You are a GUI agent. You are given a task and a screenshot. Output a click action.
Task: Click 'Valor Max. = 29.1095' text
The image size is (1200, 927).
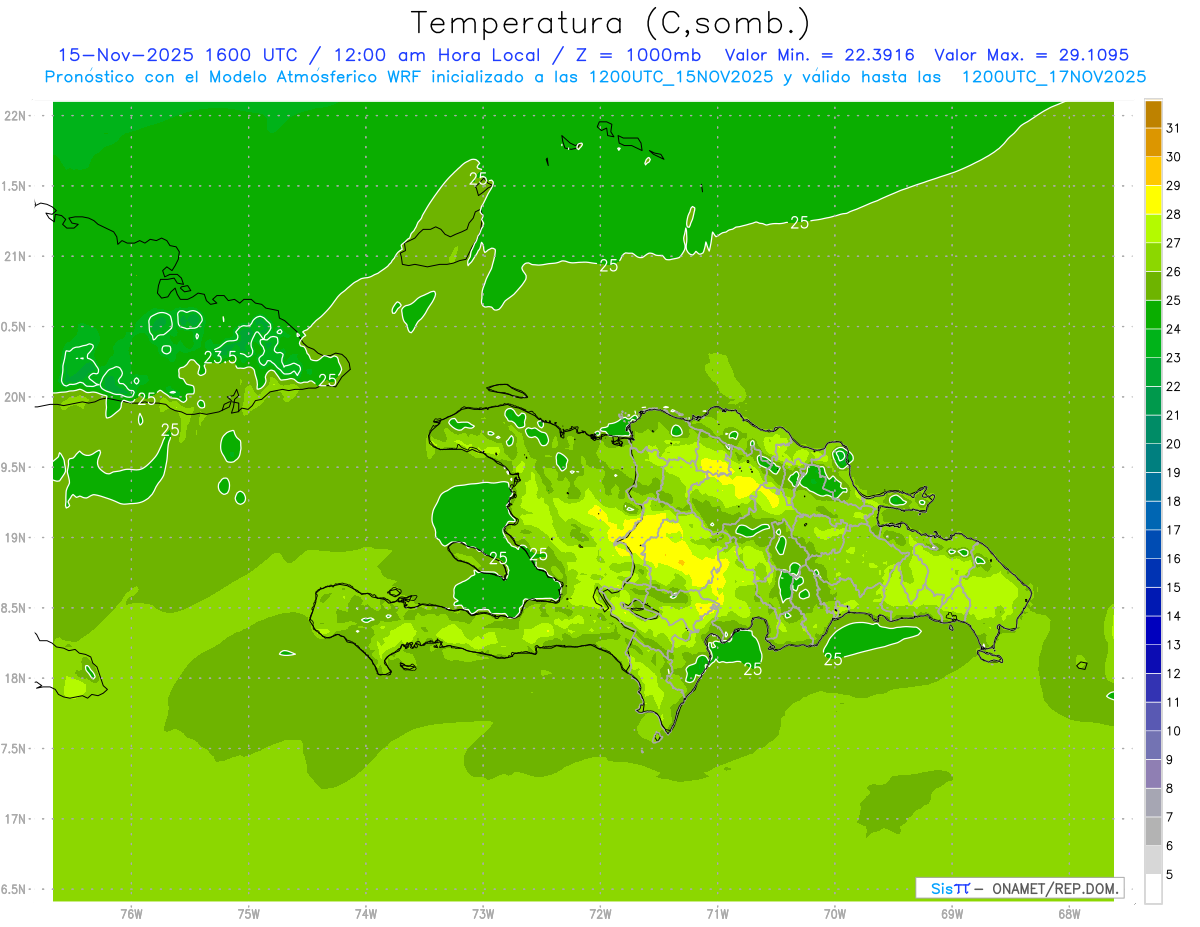coord(1031,55)
